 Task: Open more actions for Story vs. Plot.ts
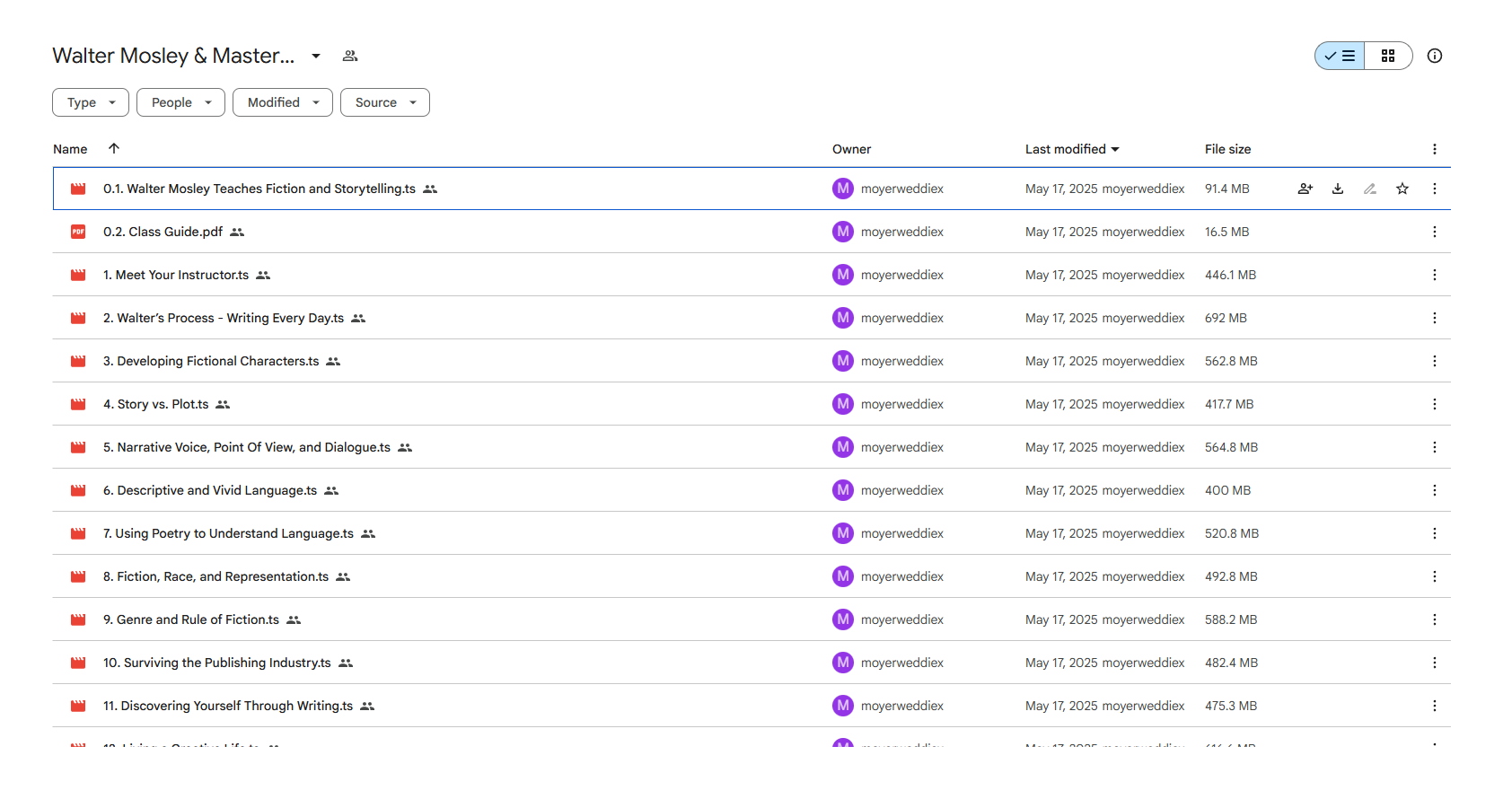coord(1435,404)
